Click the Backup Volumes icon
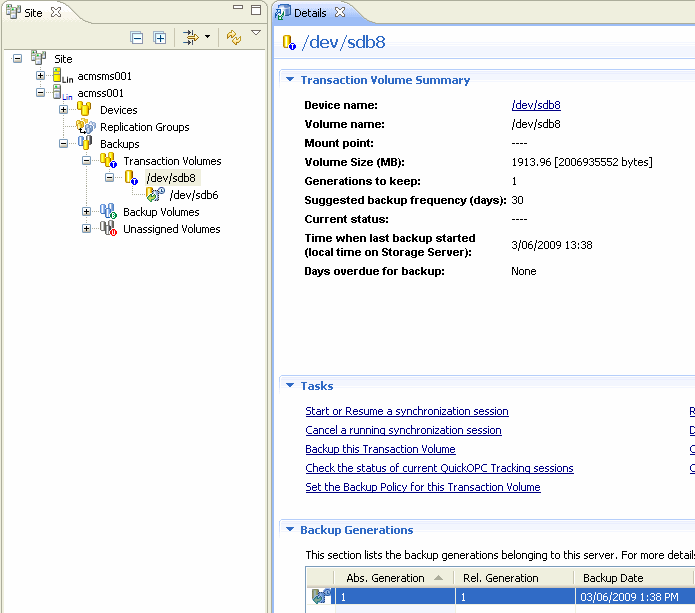695x613 pixels. [108, 211]
